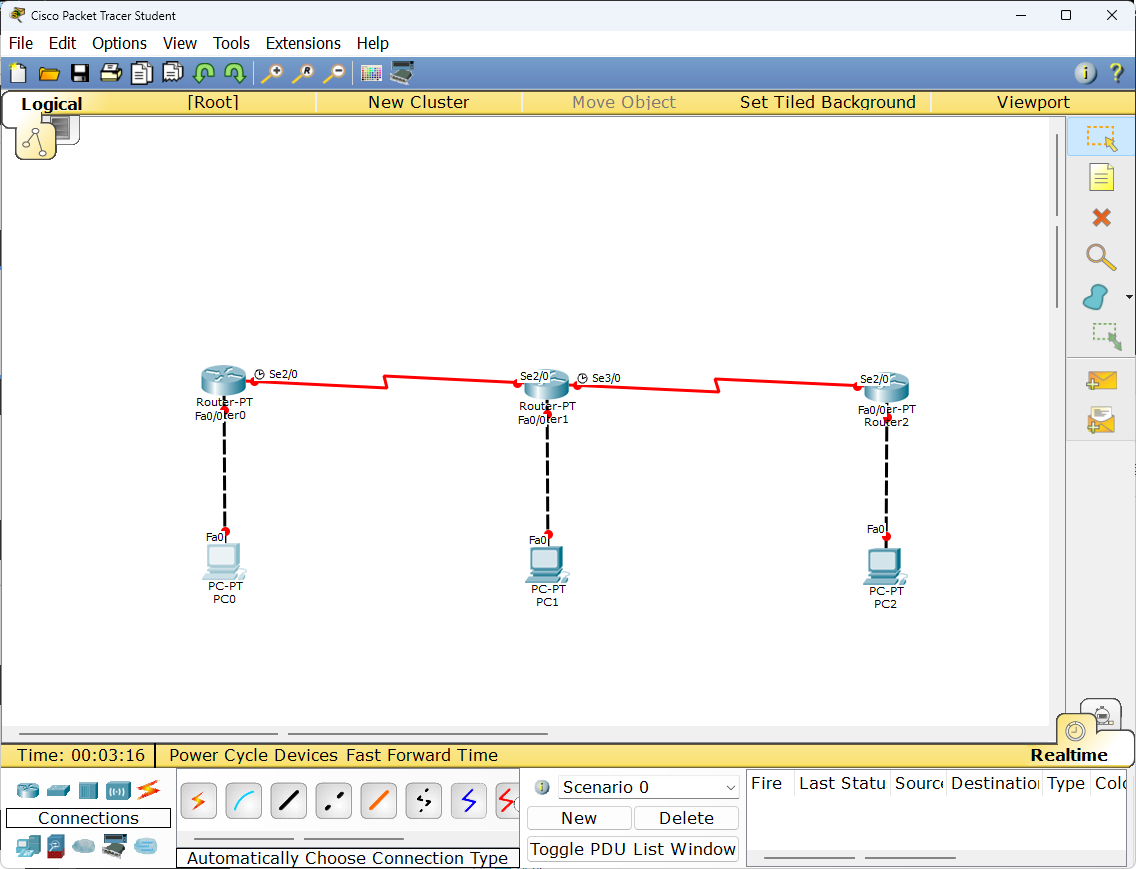Screen dimensions: 1136x869
Task: Click the Print toolbar icon
Action: point(111,72)
